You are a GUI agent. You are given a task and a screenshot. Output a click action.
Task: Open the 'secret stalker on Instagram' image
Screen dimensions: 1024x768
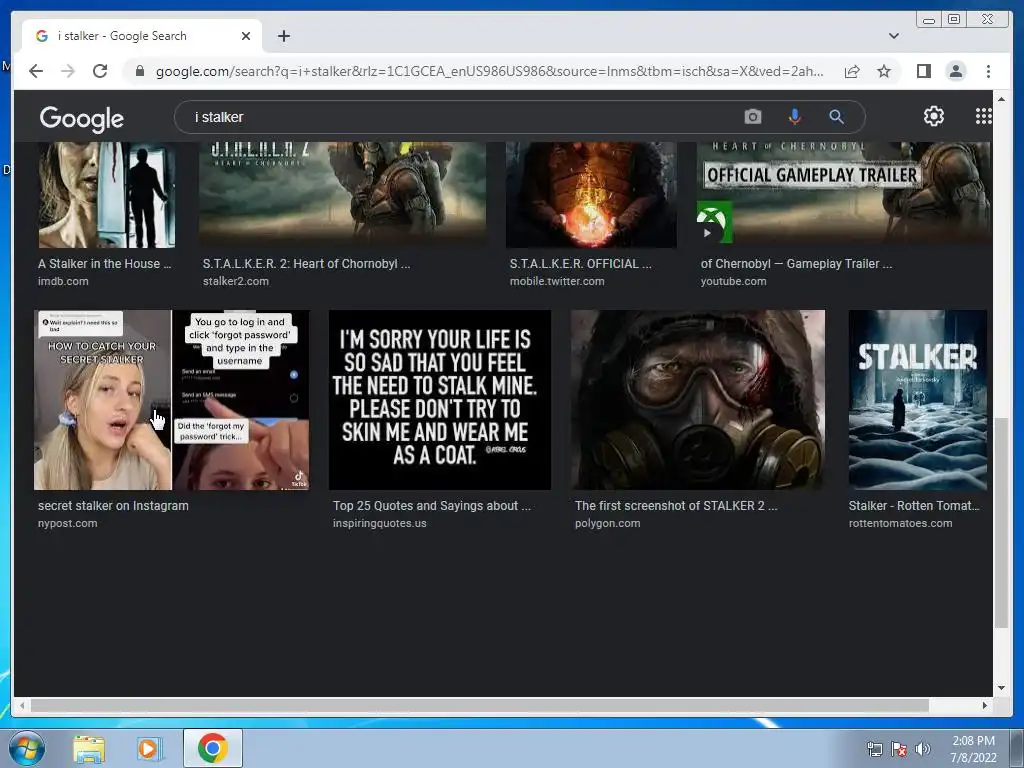pos(172,400)
